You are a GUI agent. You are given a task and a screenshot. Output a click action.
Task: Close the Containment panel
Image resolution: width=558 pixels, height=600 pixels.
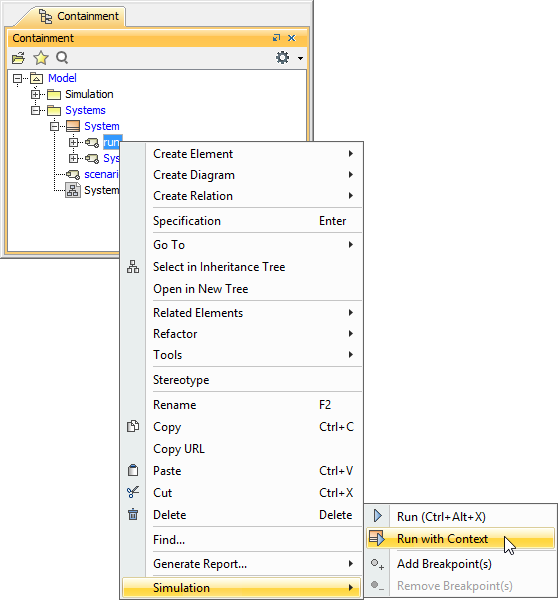click(x=292, y=38)
